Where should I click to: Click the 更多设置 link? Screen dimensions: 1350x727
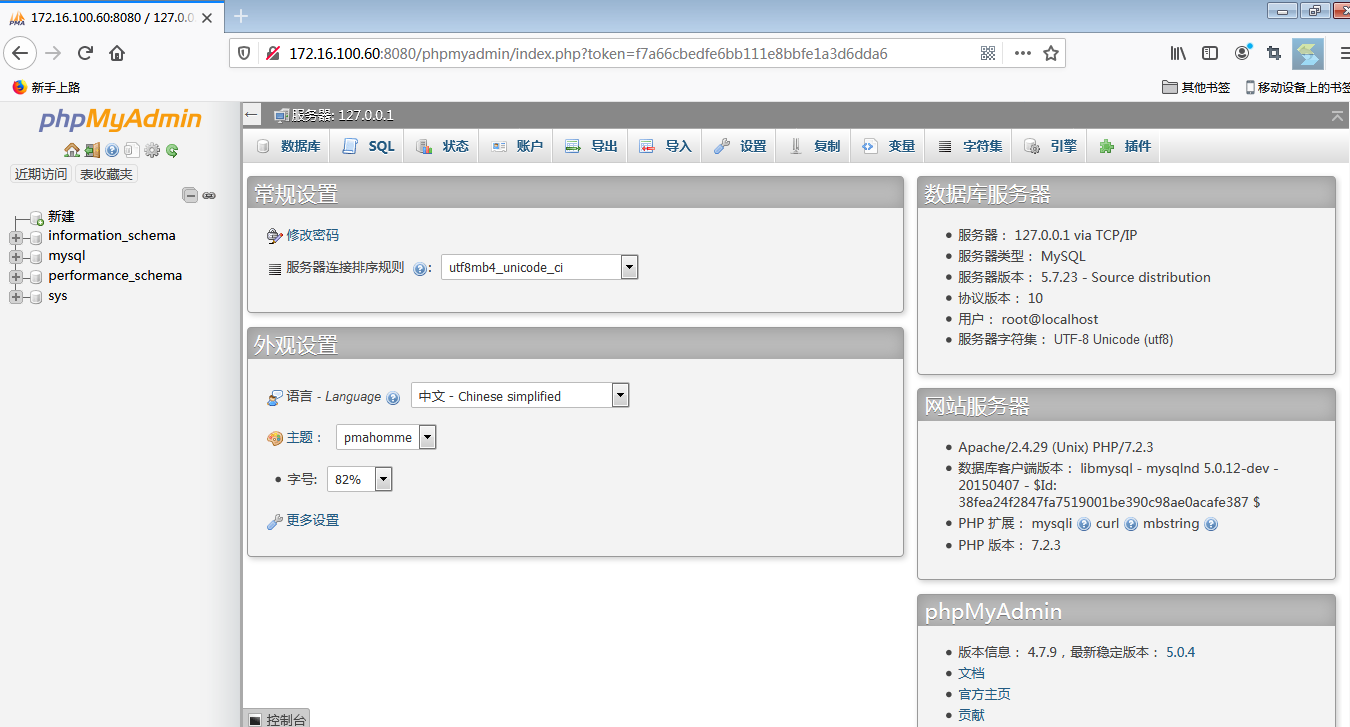tap(313, 520)
